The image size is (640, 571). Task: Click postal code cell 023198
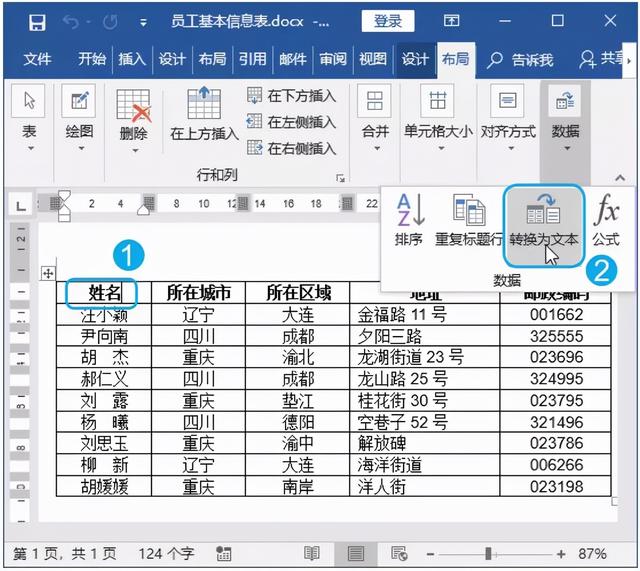(x=556, y=487)
